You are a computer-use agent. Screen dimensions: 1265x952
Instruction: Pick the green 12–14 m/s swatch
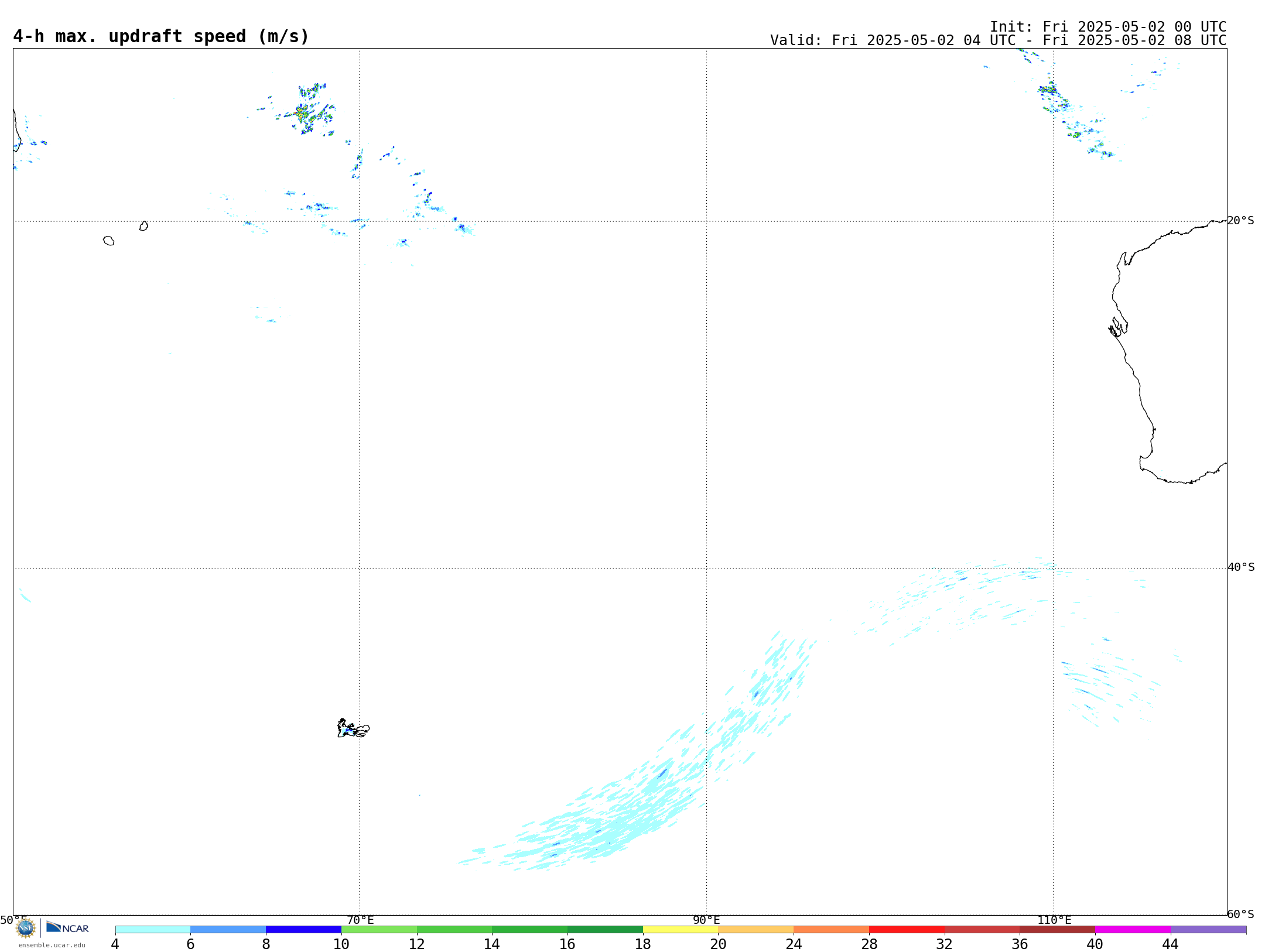tap(454, 930)
